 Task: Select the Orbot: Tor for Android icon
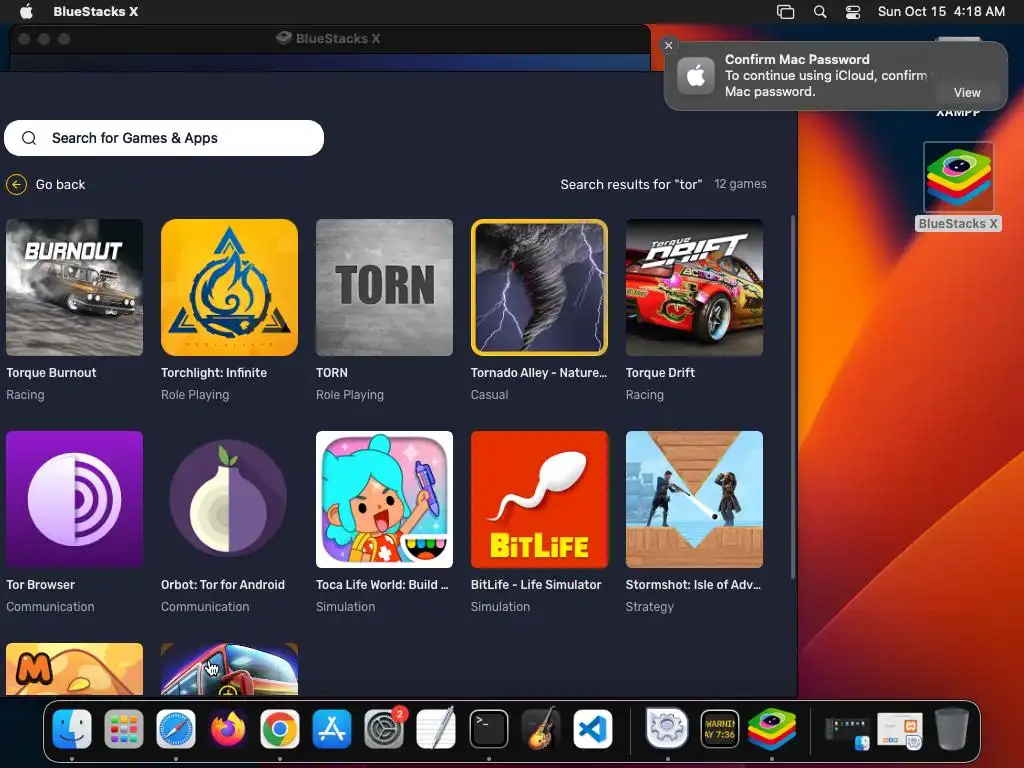(229, 499)
